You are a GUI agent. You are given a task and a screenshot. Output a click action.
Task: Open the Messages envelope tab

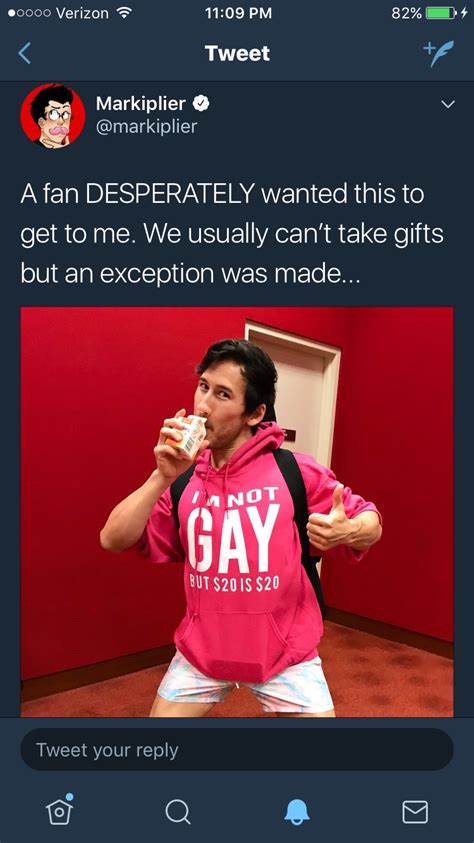tap(415, 812)
